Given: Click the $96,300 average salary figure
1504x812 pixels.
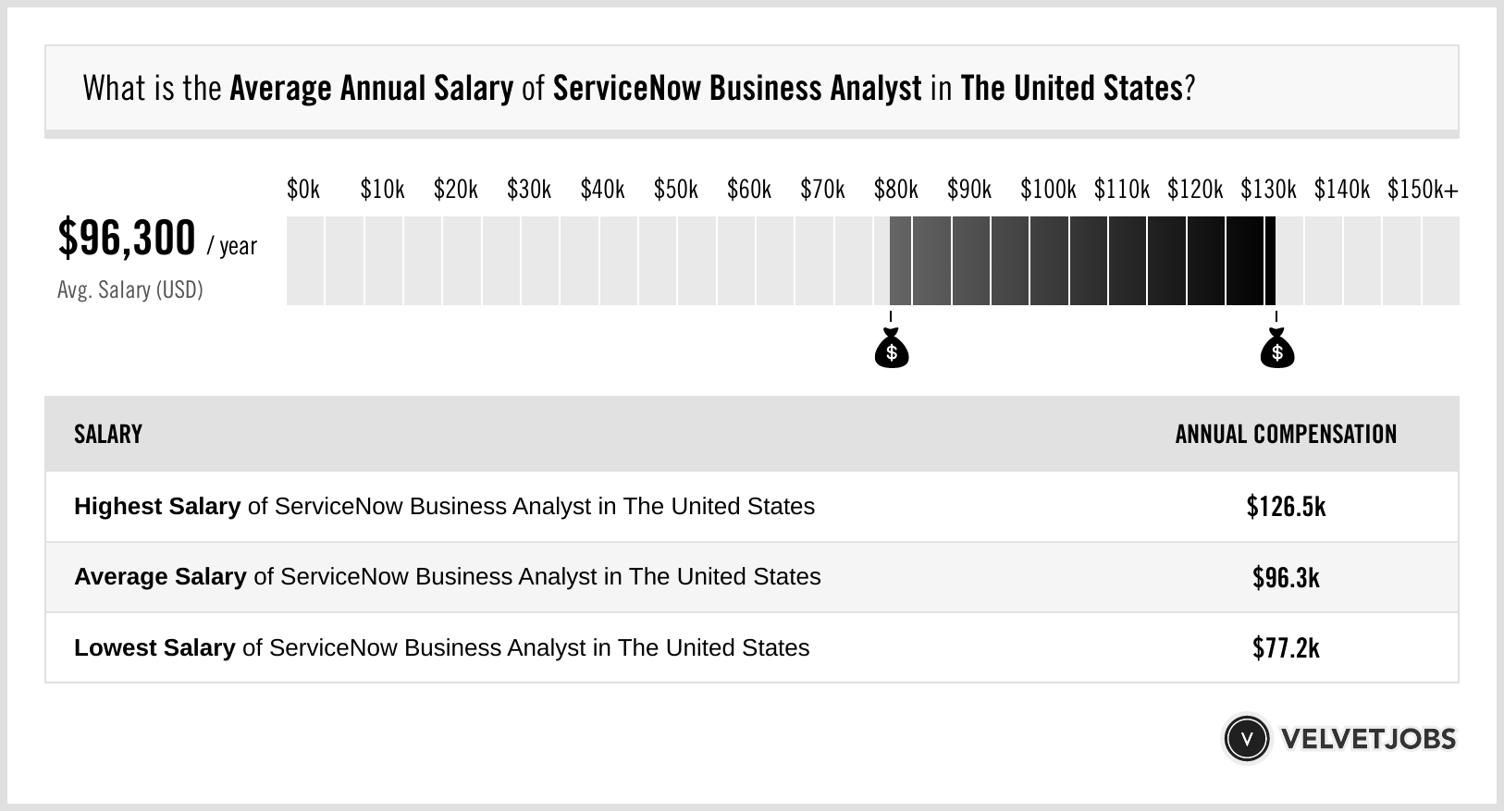Looking at the screenshot, I should coord(127,239).
